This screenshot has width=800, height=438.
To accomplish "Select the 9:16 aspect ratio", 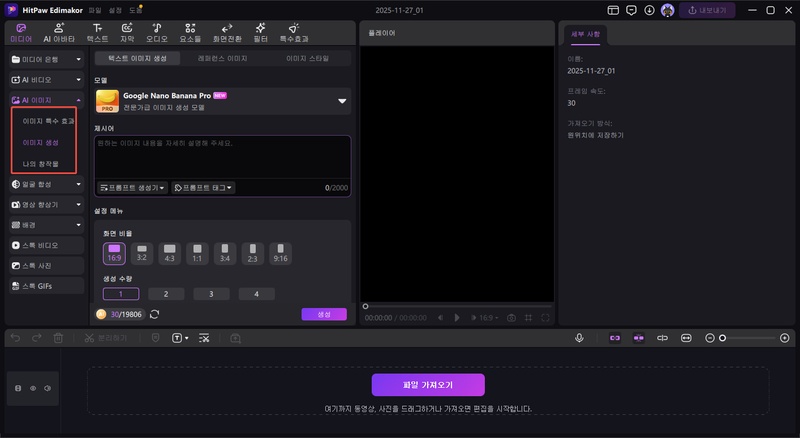I will 280,253.
